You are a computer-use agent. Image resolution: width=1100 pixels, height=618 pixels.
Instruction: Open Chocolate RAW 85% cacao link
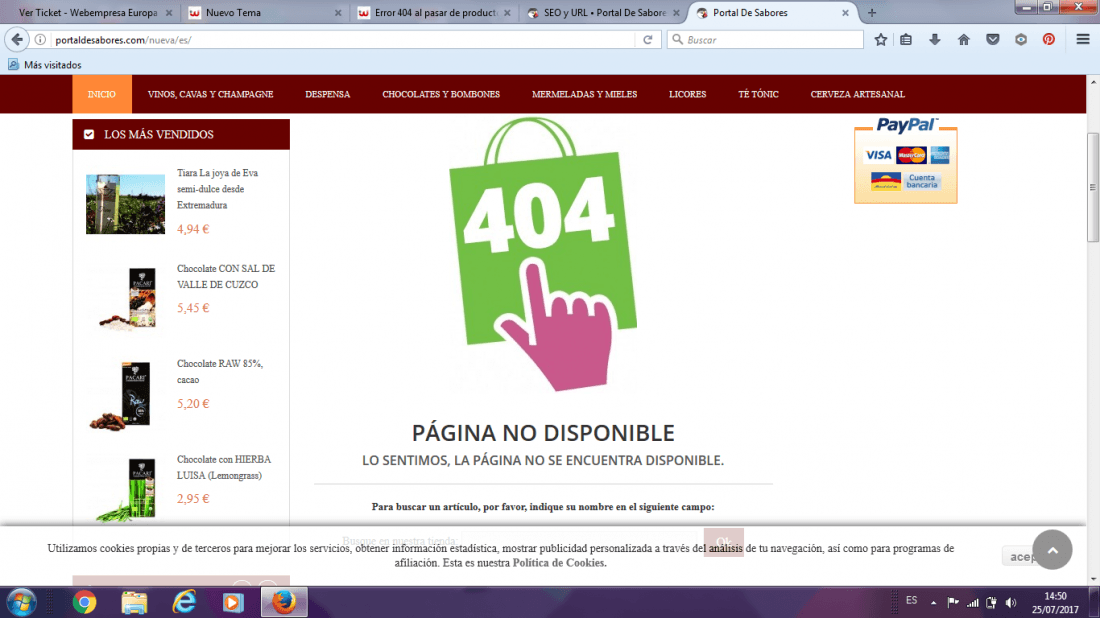click(220, 372)
